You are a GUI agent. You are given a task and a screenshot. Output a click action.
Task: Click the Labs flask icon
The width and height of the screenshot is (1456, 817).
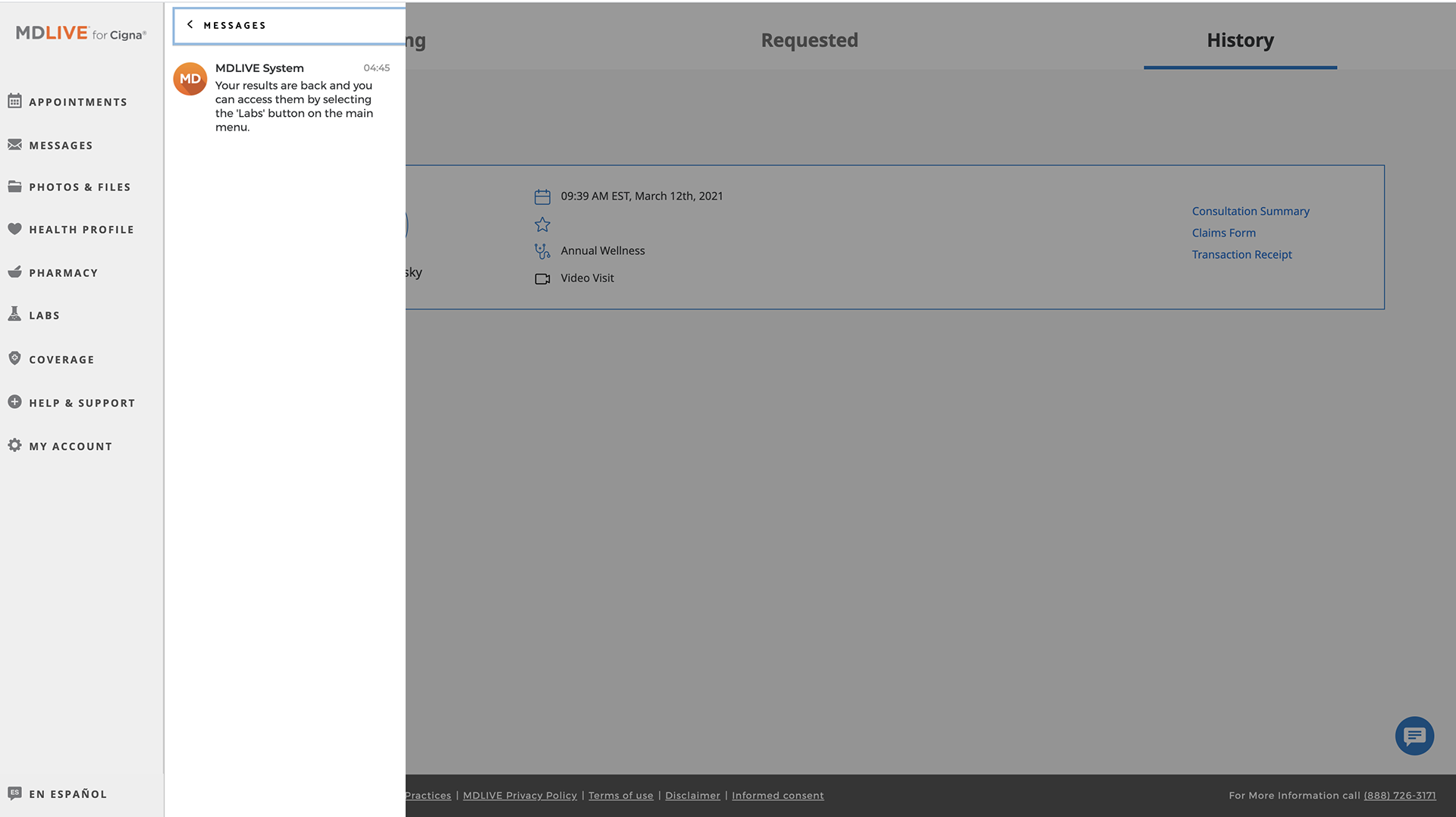point(14,313)
